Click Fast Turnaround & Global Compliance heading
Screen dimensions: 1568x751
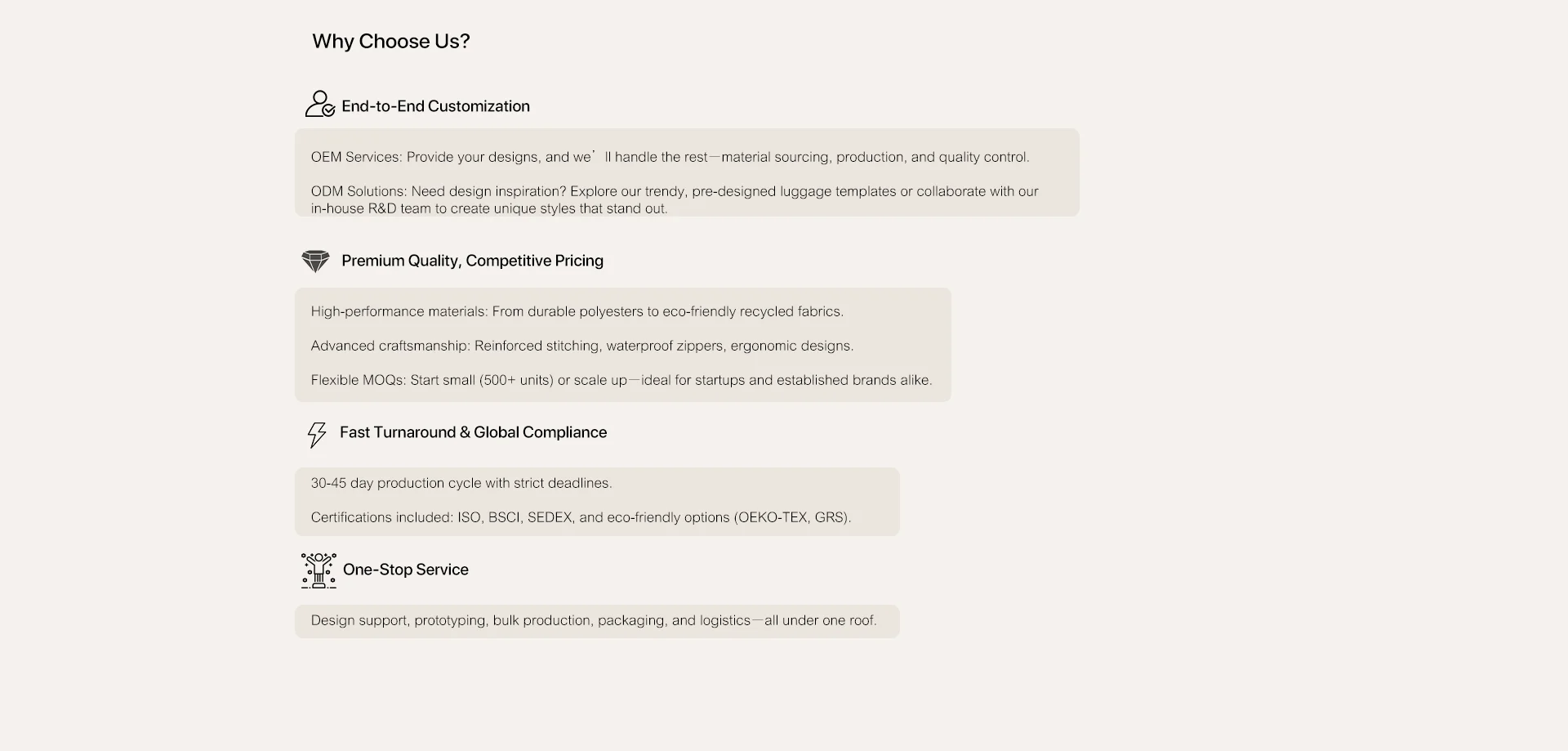(473, 432)
